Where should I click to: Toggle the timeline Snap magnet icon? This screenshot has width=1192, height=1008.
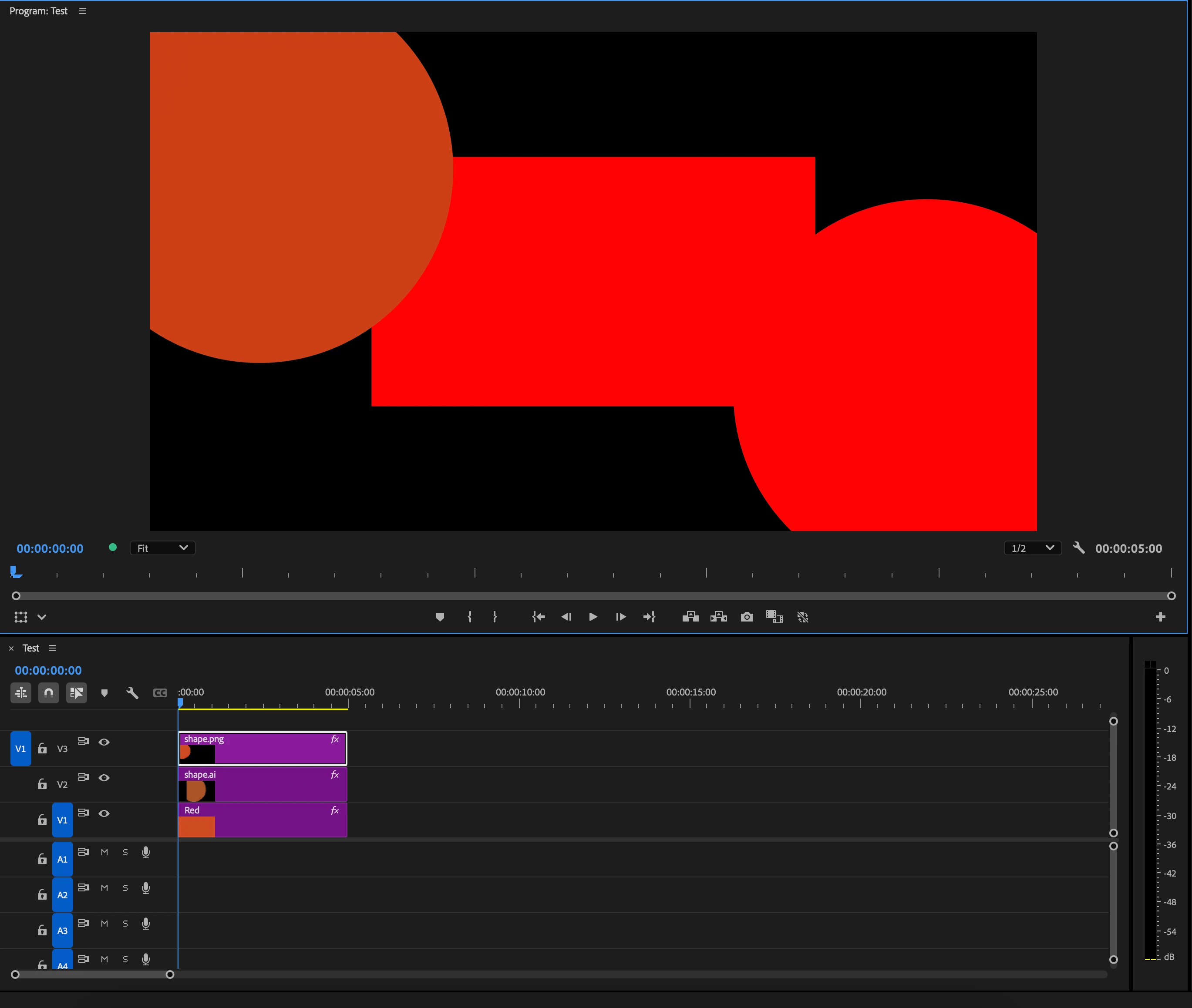[49, 693]
